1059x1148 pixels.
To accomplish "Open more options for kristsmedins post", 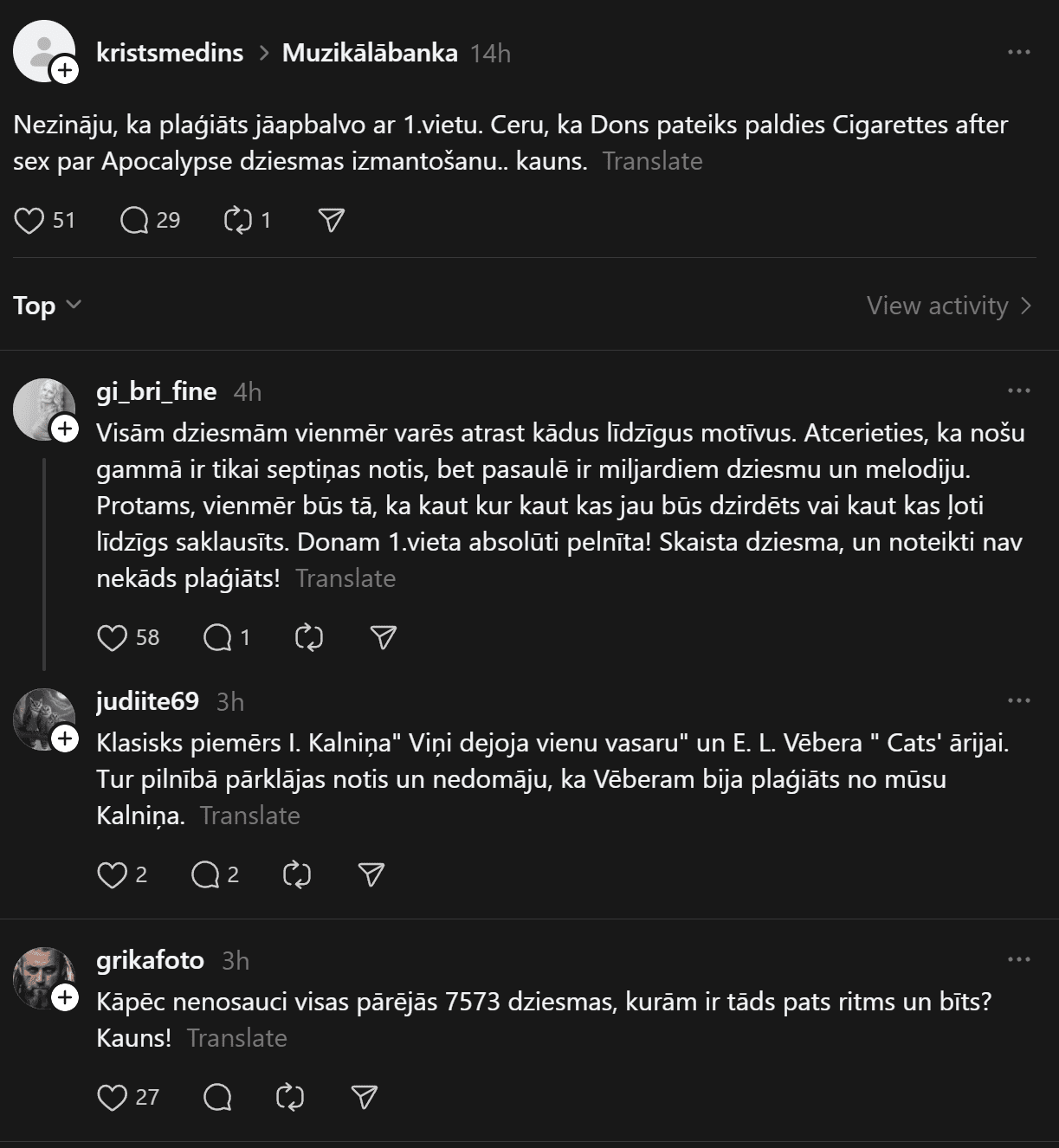I will point(1018,53).
